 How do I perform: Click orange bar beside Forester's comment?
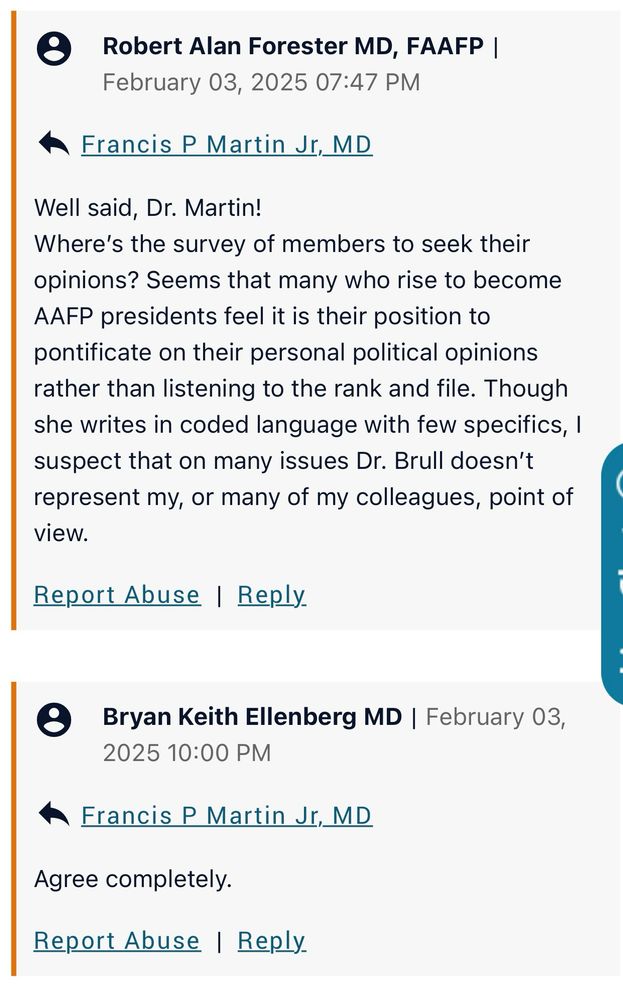click(x=14, y=320)
